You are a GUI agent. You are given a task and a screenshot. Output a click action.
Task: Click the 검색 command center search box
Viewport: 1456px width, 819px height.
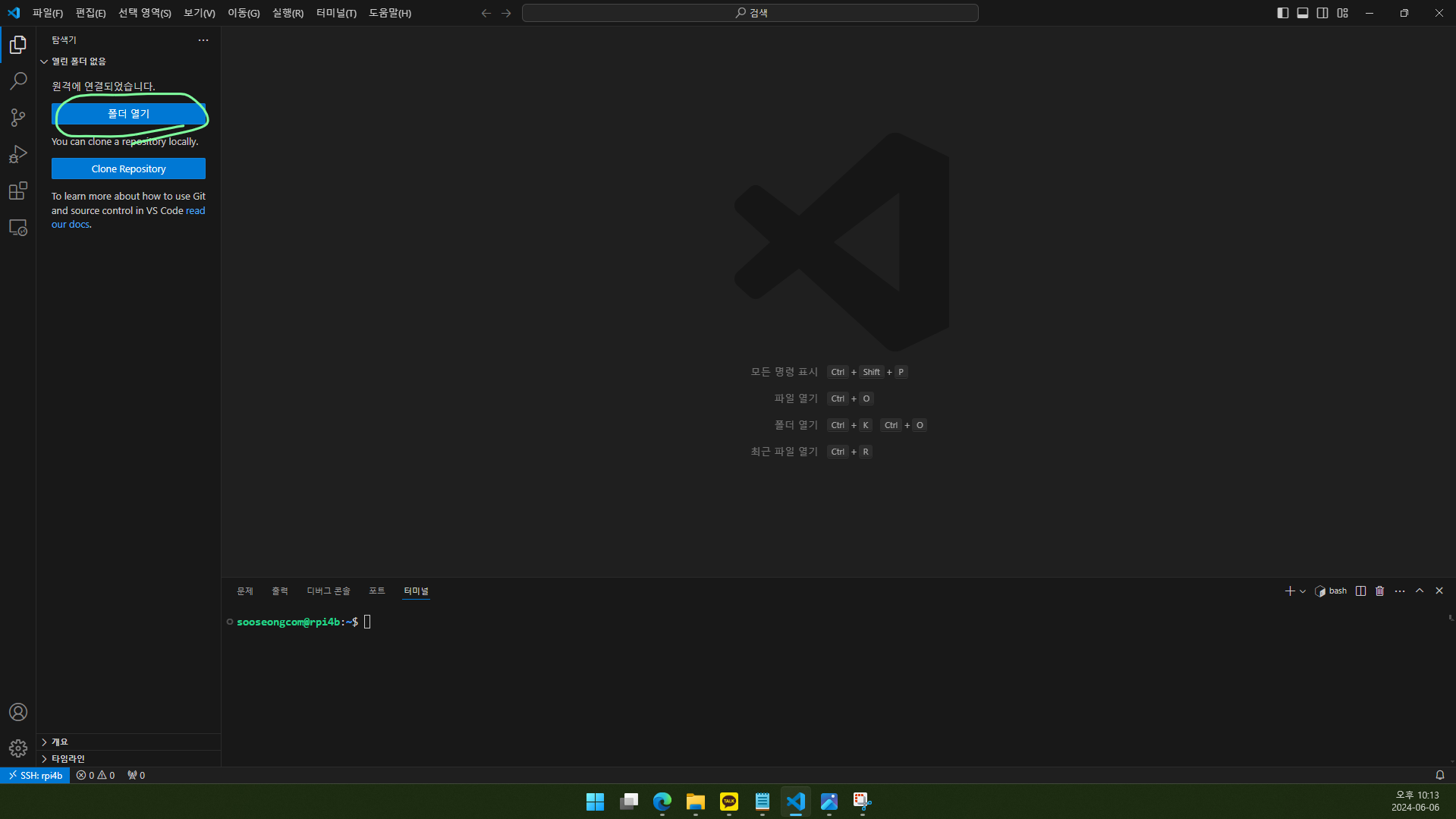click(x=750, y=13)
